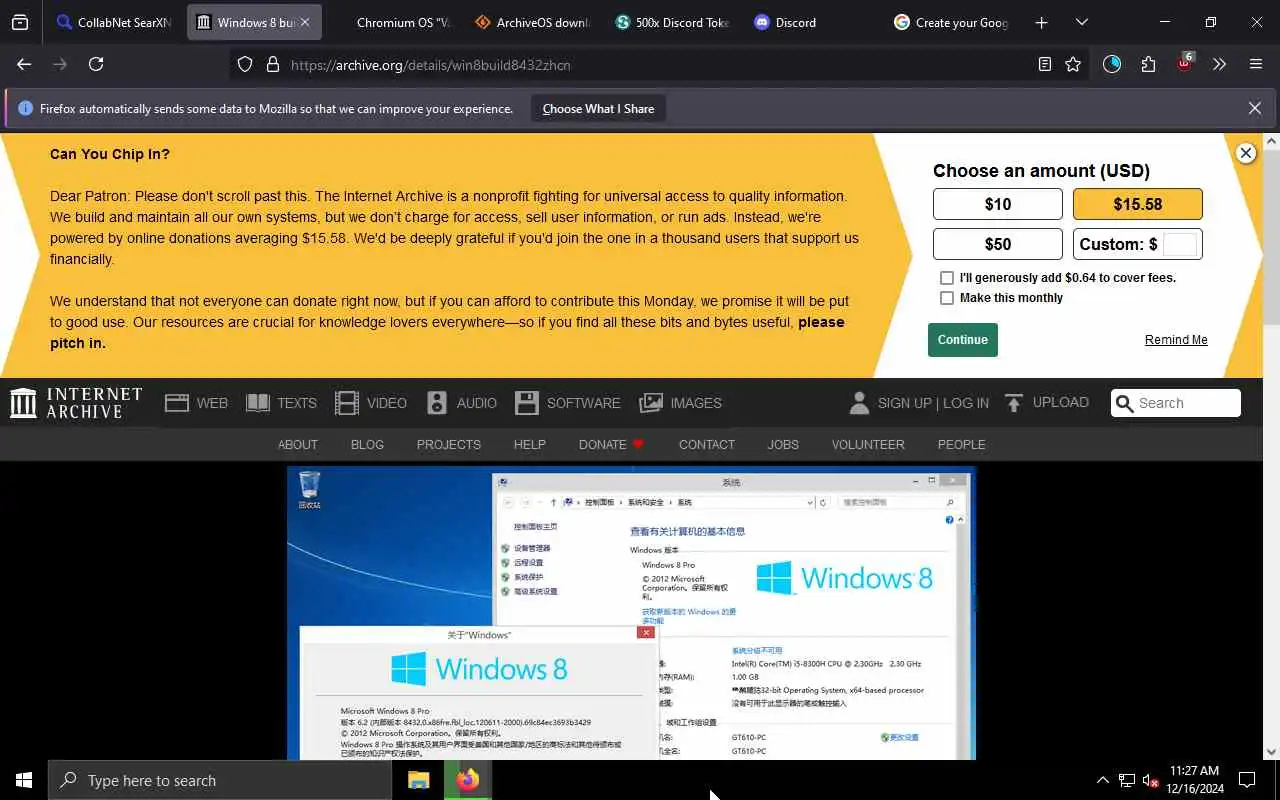
Task: Bookmark this page with the star icon
Action: (x=1073, y=64)
